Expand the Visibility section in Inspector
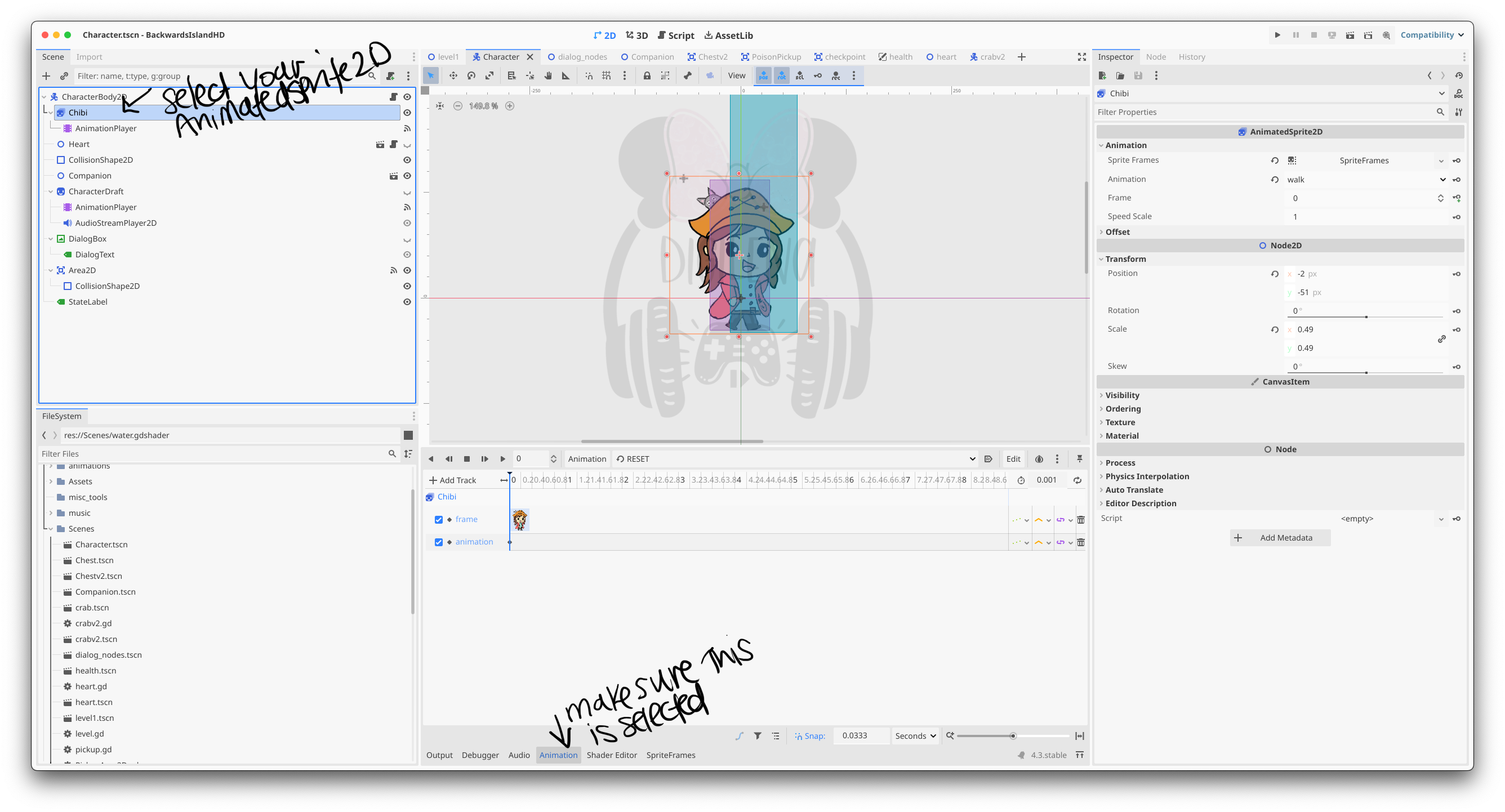This screenshot has height=812, width=1505. 1122,395
